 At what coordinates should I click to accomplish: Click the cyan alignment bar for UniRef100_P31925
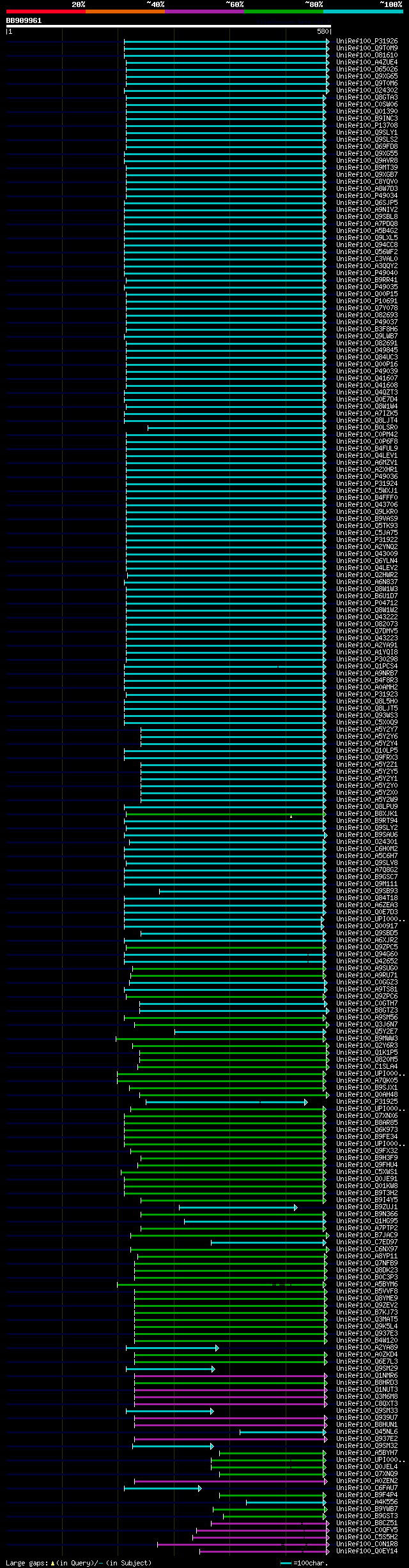(226, 1102)
